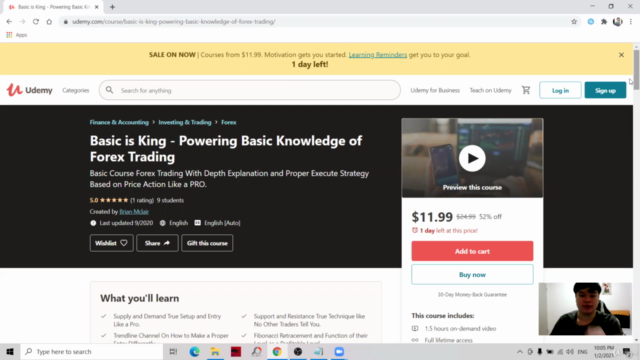The width and height of the screenshot is (640, 360).
Task: Select the Basic is King browser tab
Action: click(x=52, y=7)
